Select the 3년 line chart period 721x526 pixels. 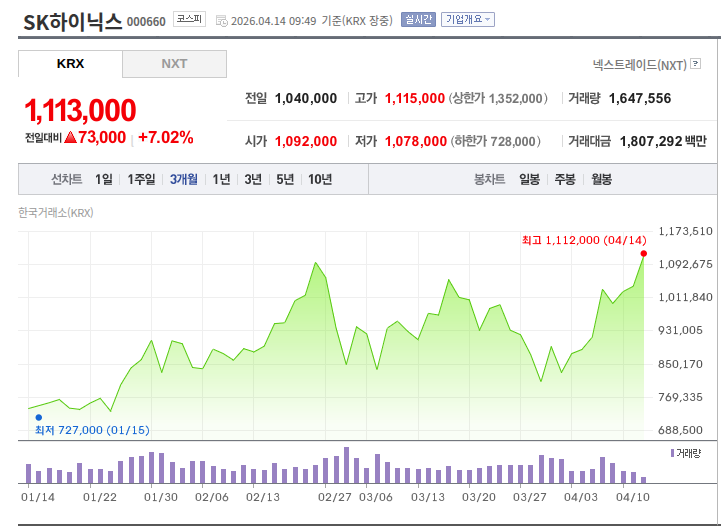(253, 179)
